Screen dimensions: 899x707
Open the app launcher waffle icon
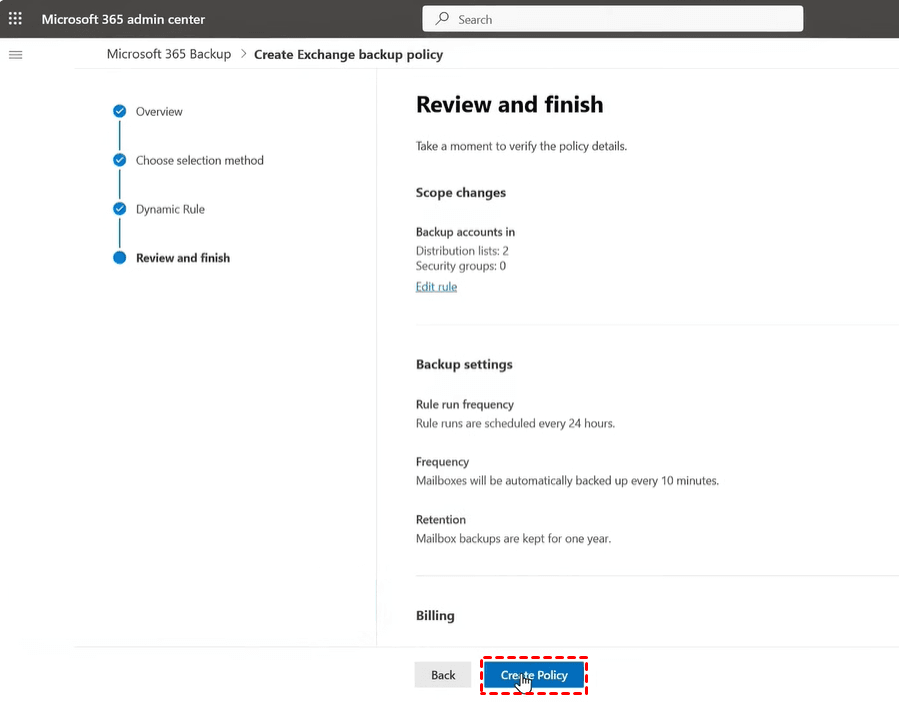coord(15,19)
